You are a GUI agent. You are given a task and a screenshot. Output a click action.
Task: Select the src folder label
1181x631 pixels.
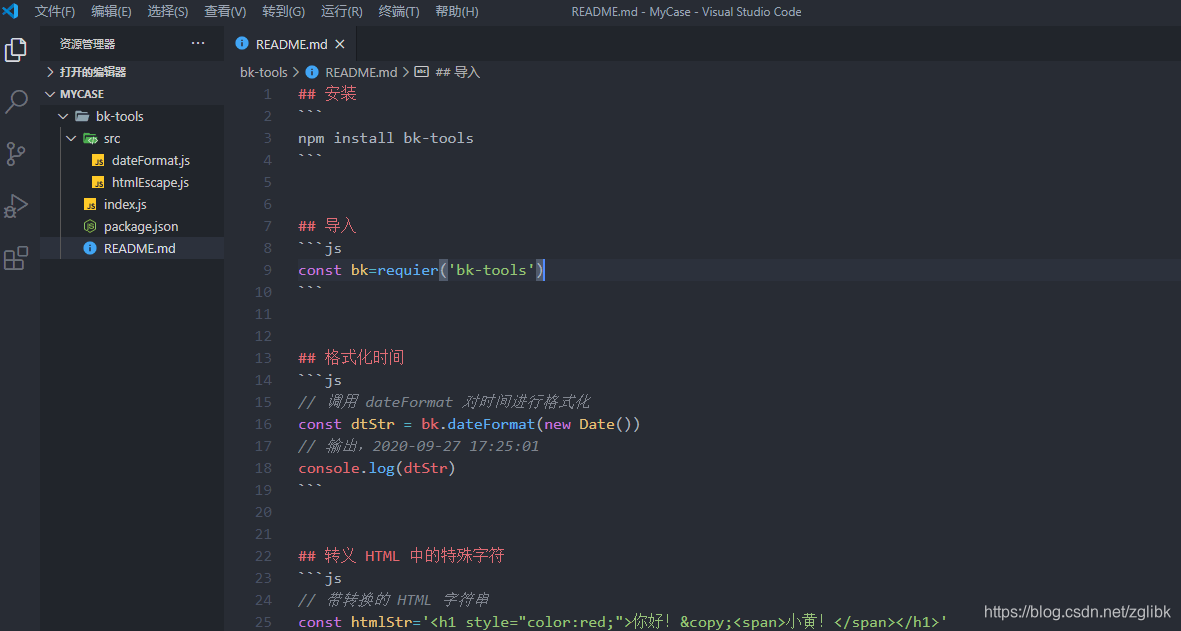click(112, 139)
